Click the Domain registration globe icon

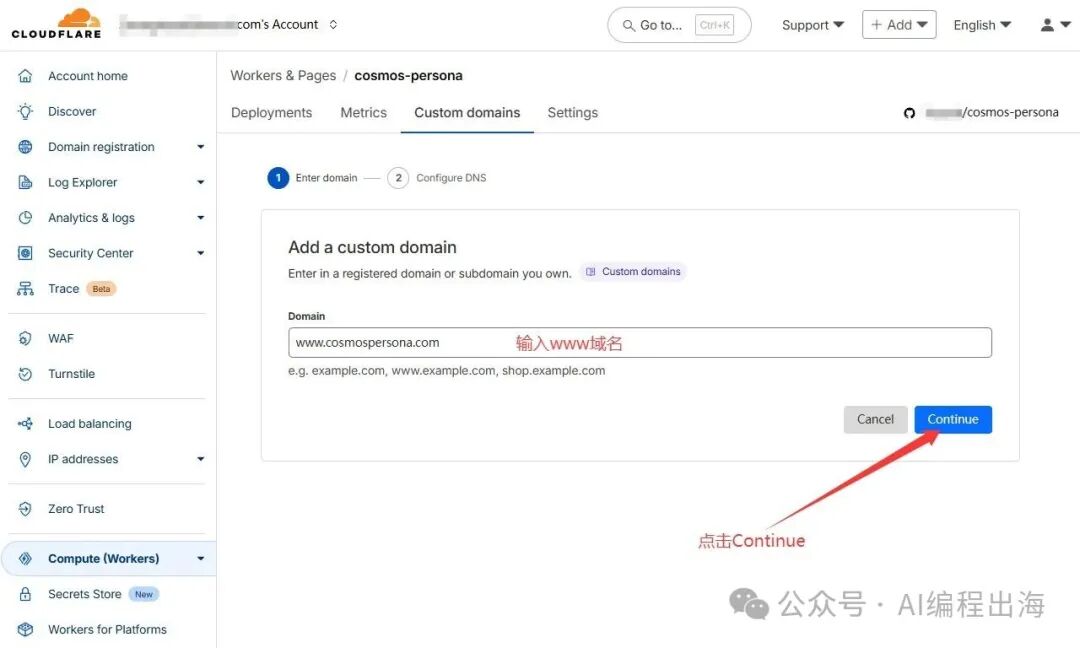[x=25, y=147]
